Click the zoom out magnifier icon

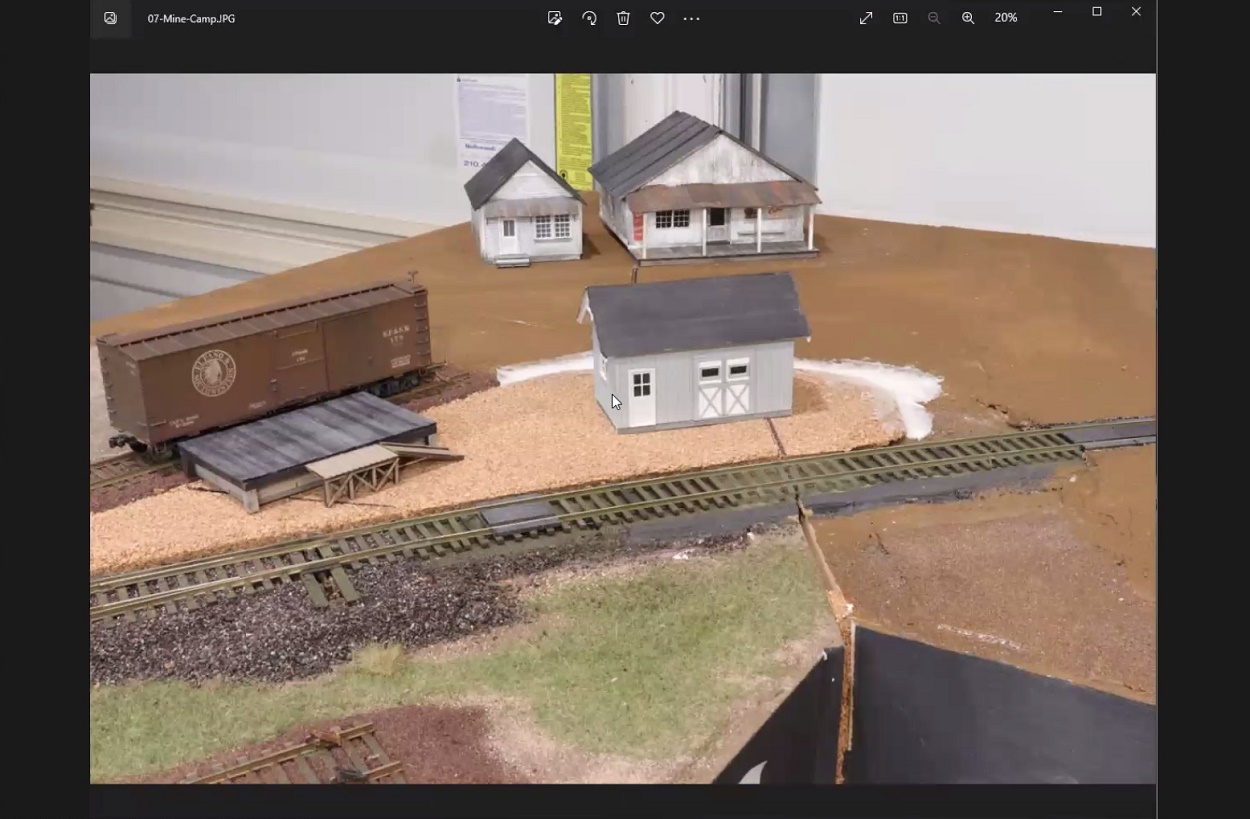click(x=934, y=18)
